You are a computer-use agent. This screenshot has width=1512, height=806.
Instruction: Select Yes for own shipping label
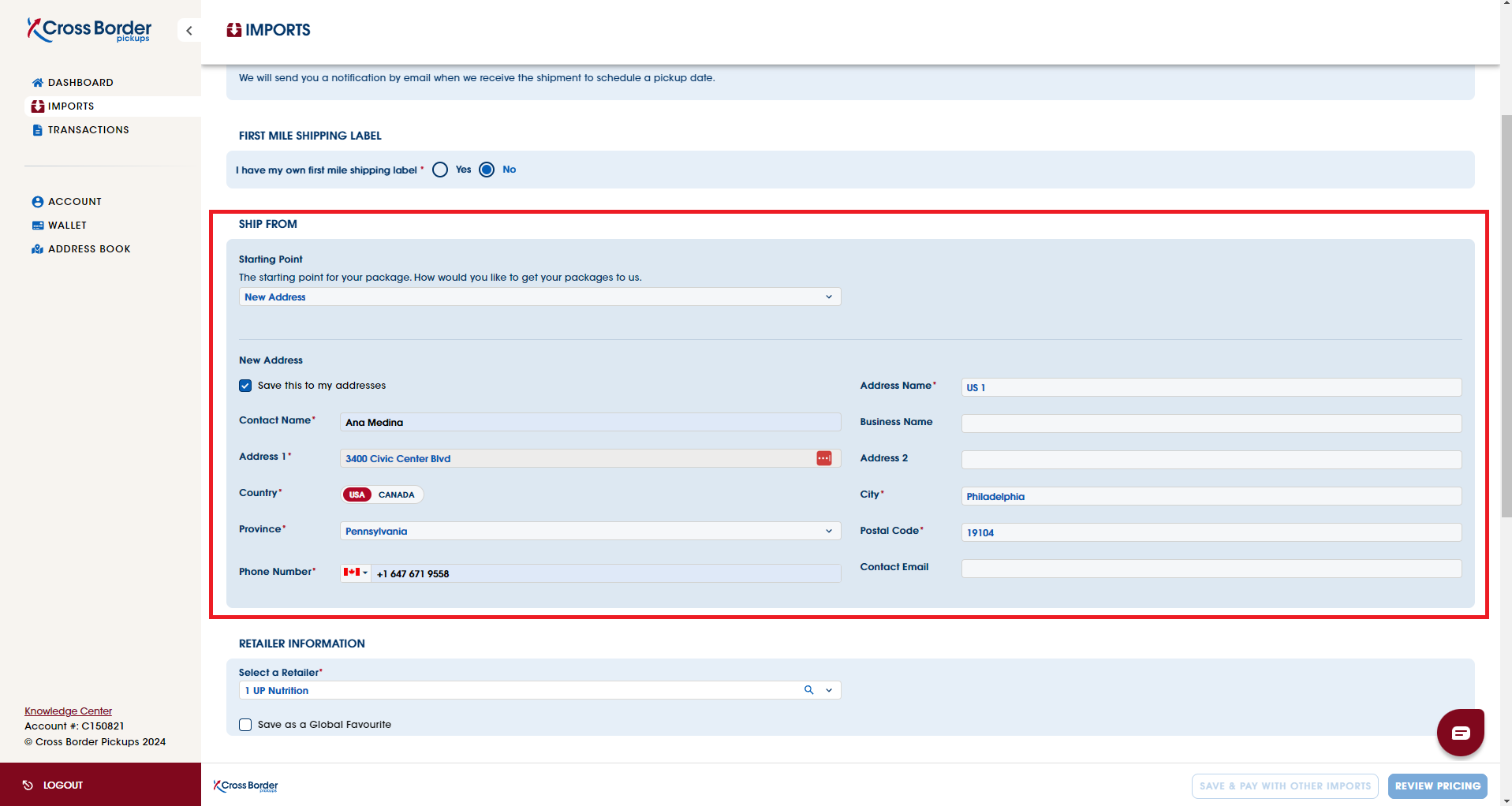click(x=440, y=170)
